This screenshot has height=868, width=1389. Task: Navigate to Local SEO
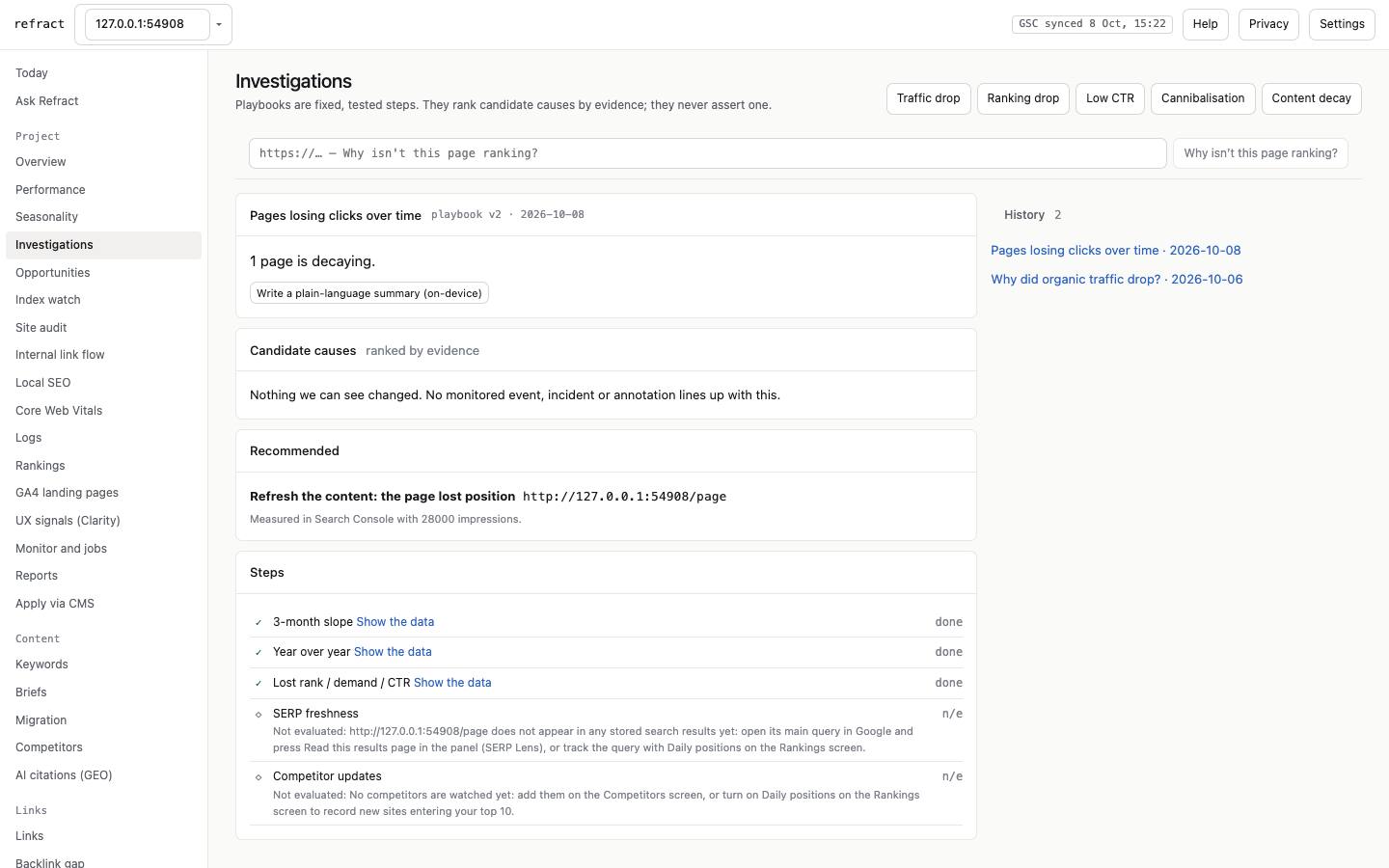(x=103, y=383)
